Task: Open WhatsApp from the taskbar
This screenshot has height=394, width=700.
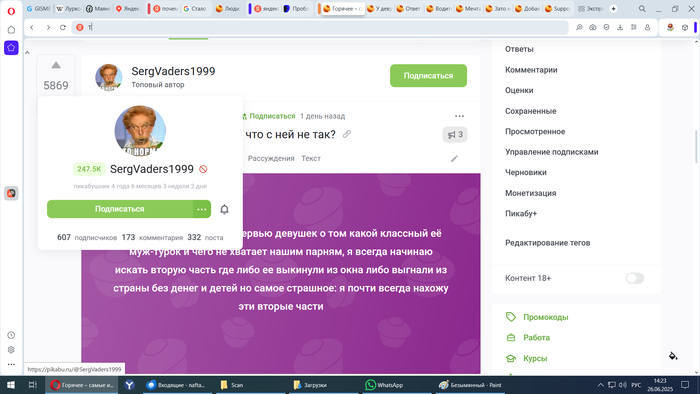Action: 384,385
